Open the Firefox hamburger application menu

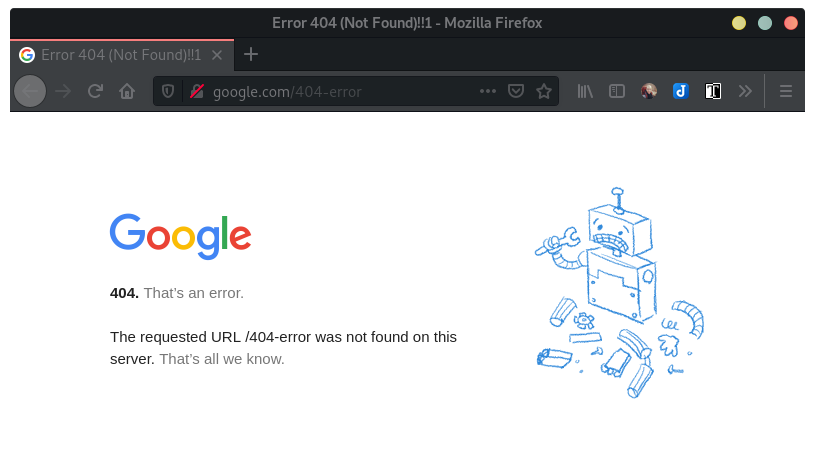point(786,91)
